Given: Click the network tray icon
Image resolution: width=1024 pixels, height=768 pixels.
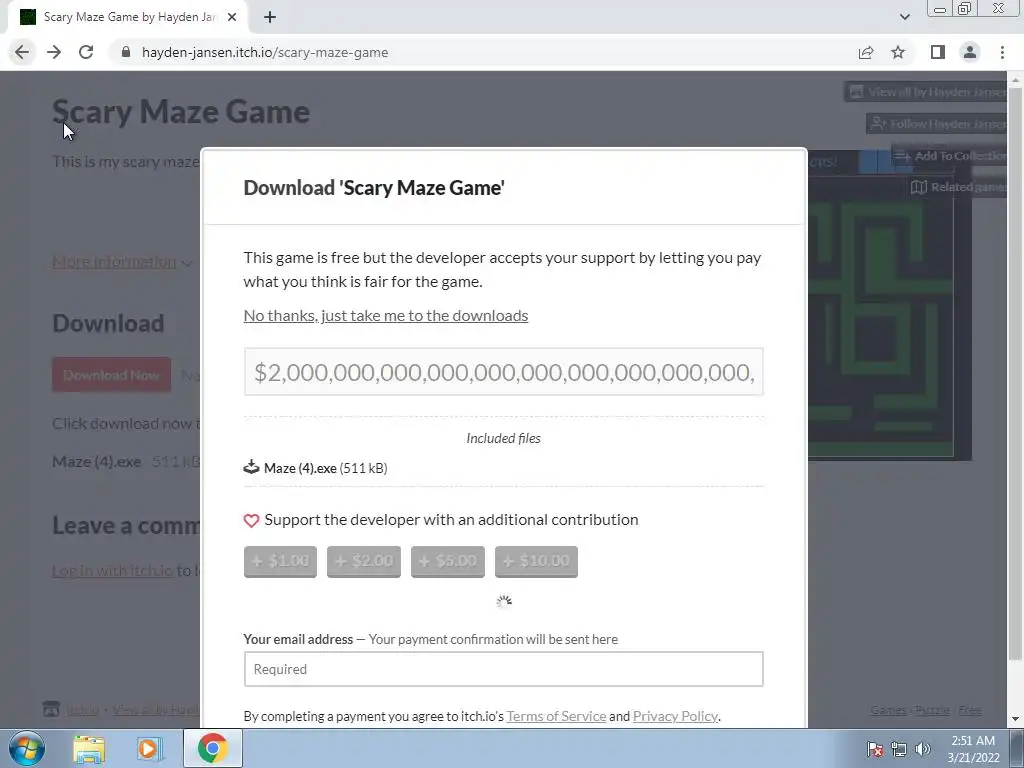Looking at the screenshot, I should (x=899, y=749).
